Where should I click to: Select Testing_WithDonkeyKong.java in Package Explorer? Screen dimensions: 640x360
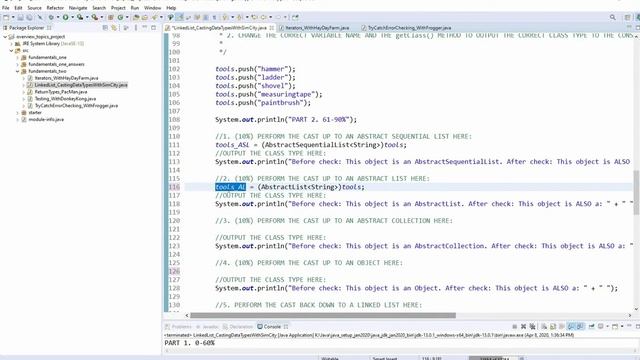tap(65, 99)
